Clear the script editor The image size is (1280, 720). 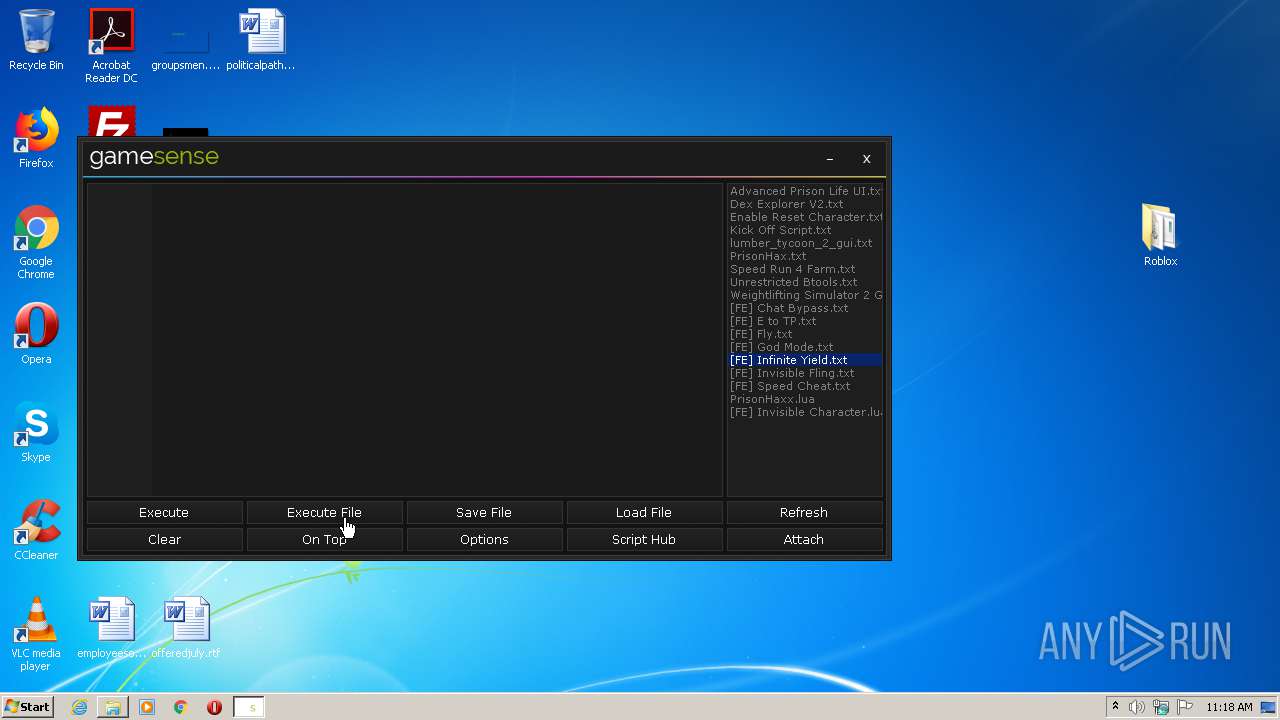point(164,539)
